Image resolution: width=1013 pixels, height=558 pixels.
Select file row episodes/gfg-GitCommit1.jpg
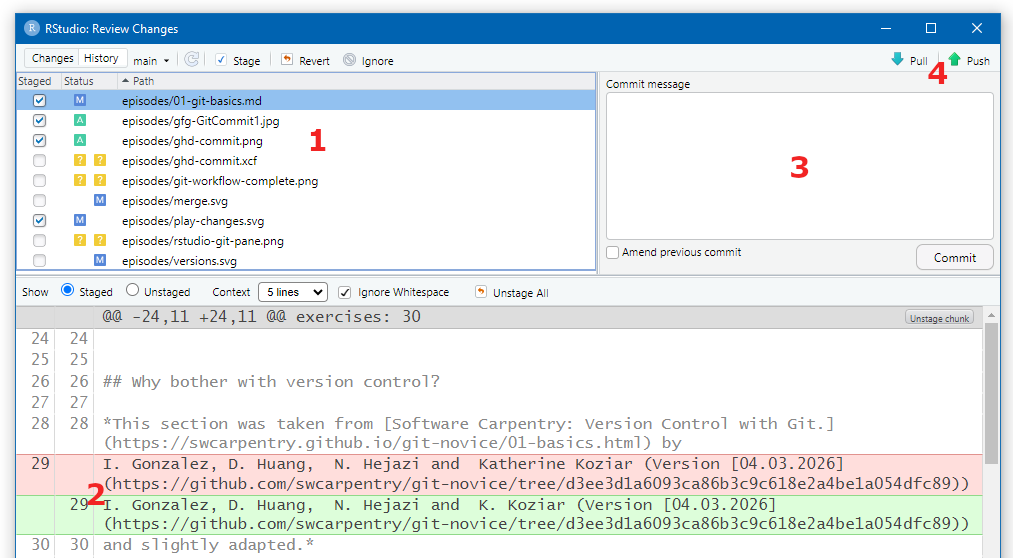point(306,121)
